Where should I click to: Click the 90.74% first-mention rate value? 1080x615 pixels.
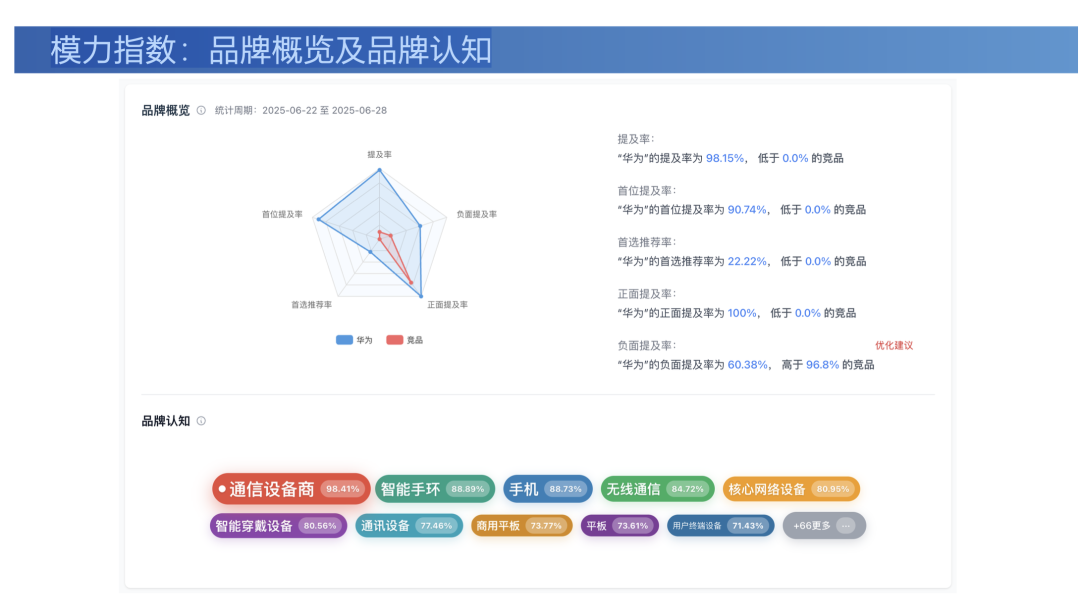coord(747,210)
